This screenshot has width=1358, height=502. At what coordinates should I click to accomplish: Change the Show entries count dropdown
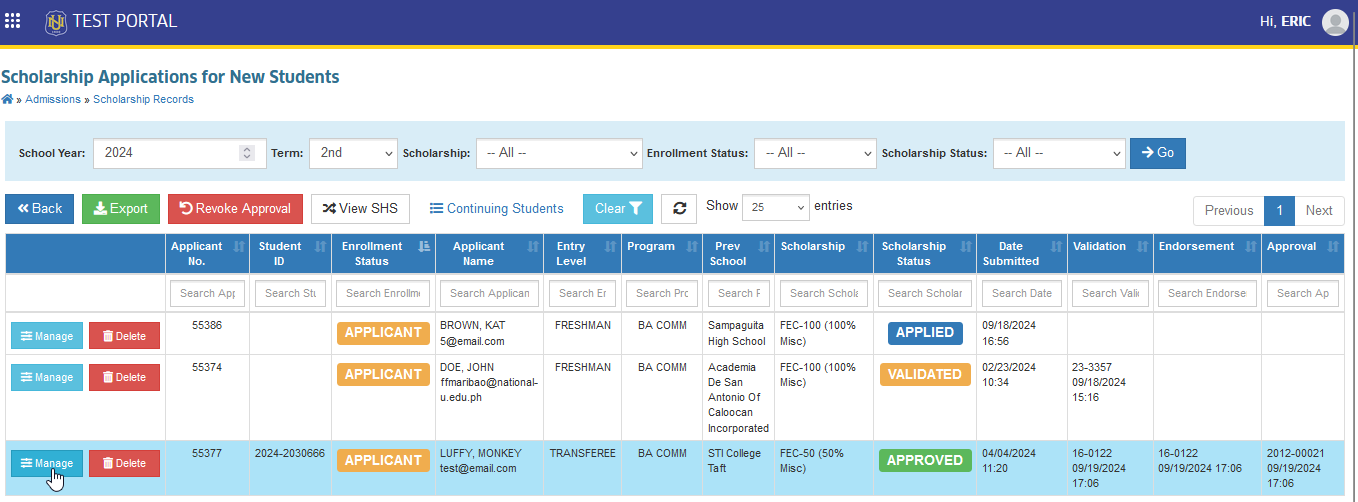click(776, 207)
